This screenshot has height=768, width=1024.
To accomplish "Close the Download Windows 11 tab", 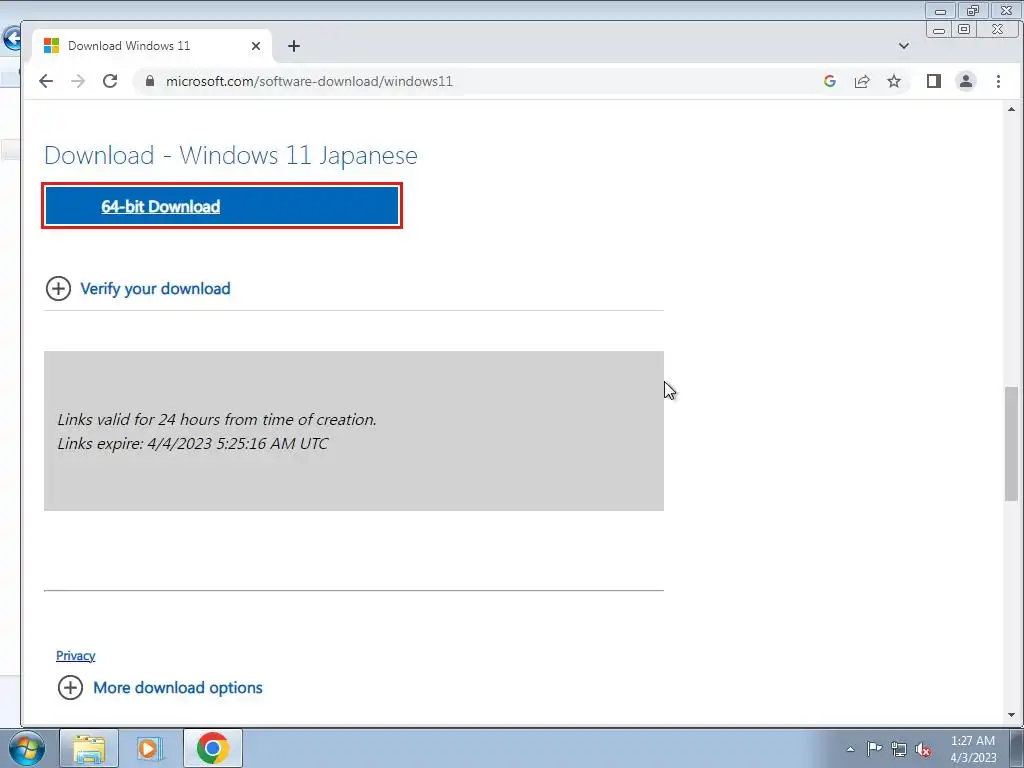I will 256,46.
